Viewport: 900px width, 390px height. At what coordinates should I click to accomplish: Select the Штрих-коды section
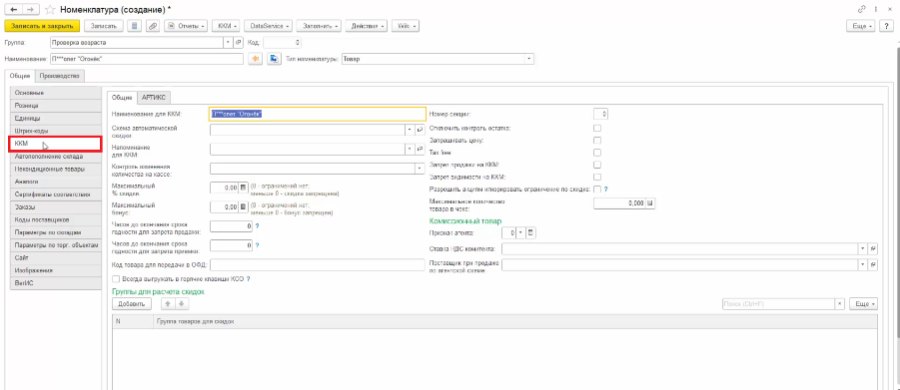pos(55,130)
